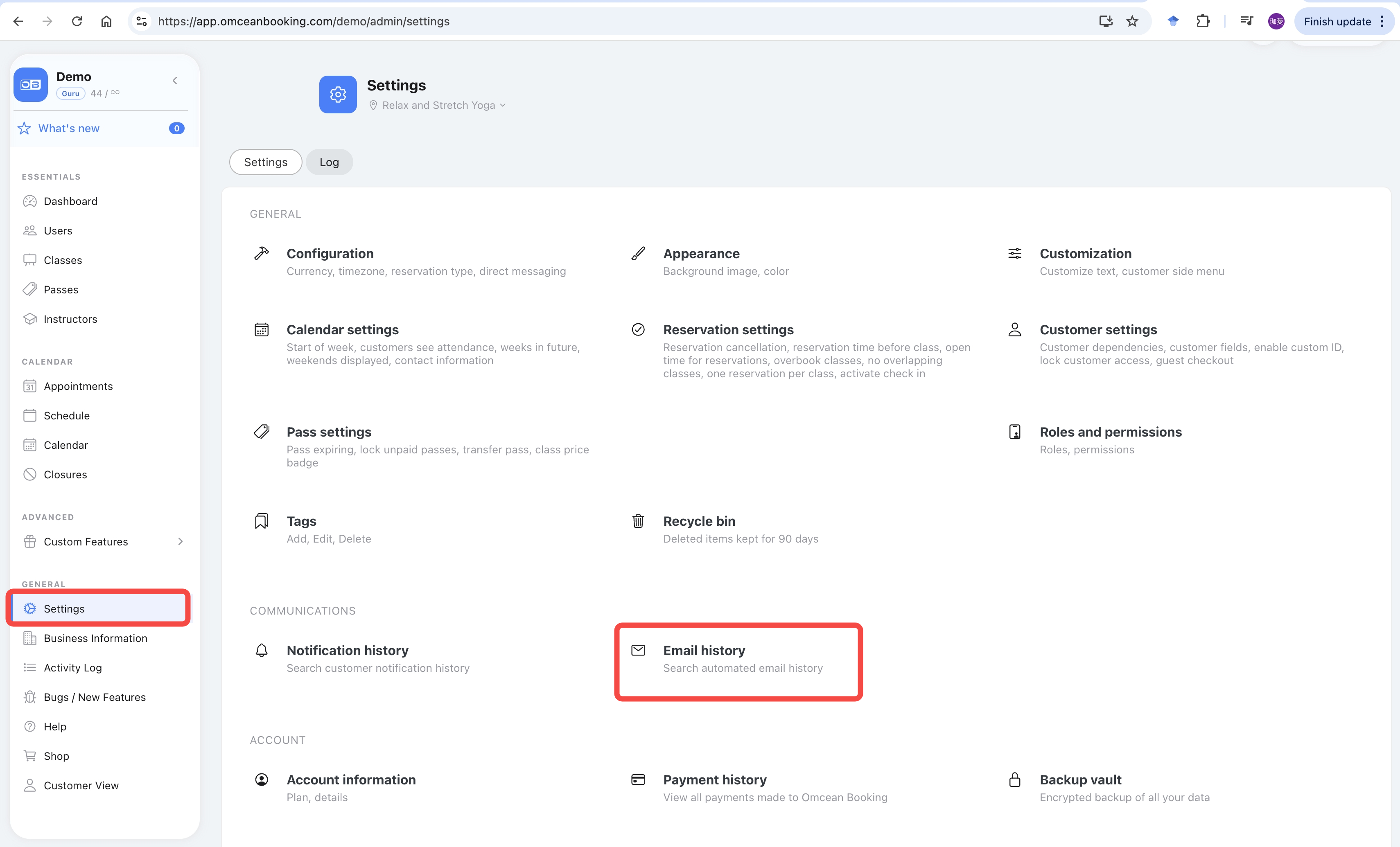Expand the Custom Features submenu
The height and width of the screenshot is (847, 1400).
pos(180,541)
